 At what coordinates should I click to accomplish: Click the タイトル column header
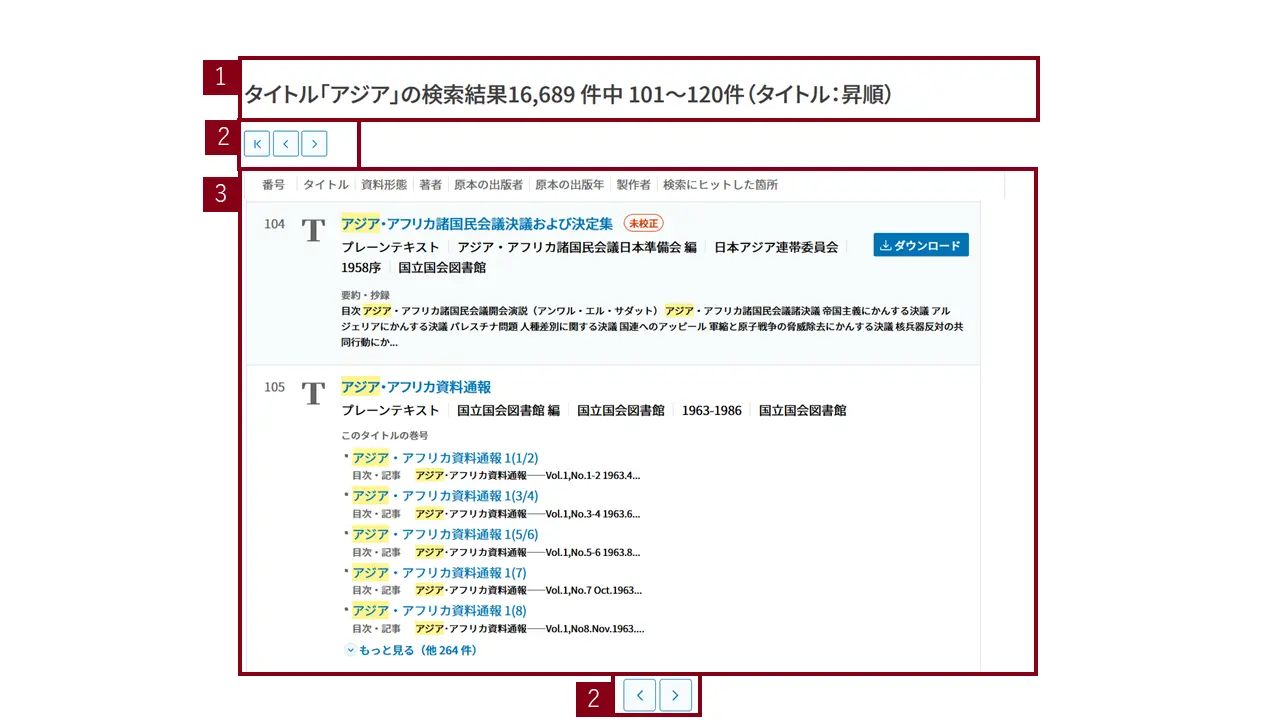(326, 185)
